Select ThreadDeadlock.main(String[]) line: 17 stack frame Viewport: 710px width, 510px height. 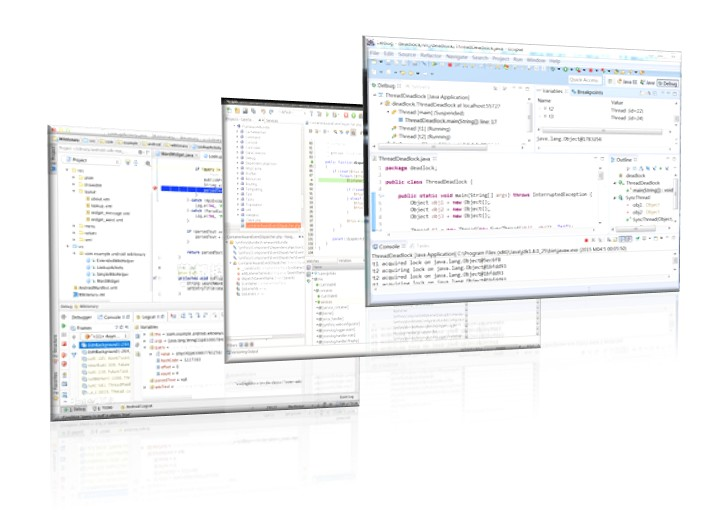click(450, 120)
